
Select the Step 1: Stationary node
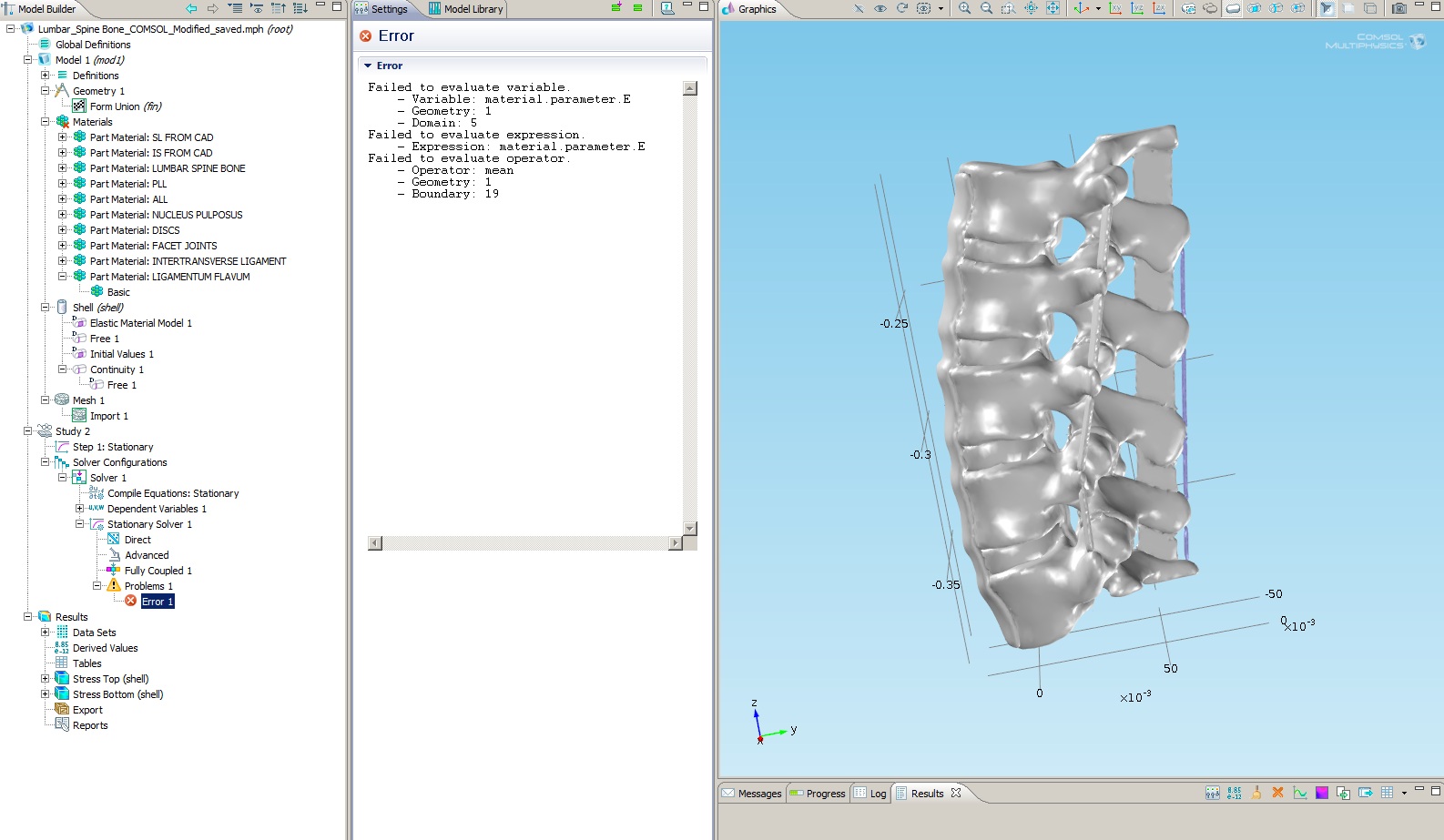pos(113,447)
